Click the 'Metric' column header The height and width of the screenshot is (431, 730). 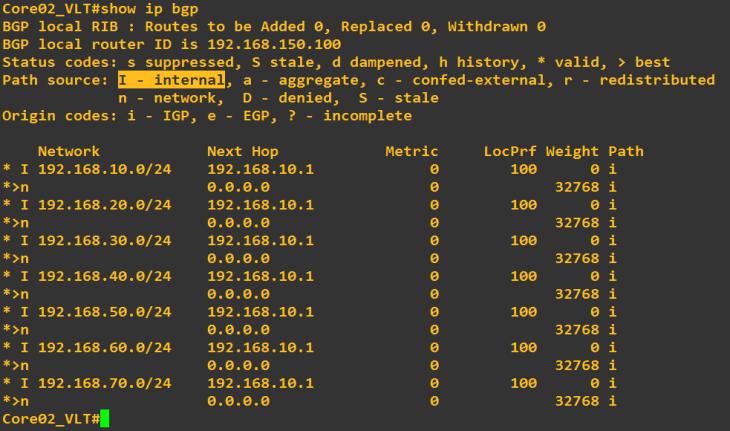[411, 152]
